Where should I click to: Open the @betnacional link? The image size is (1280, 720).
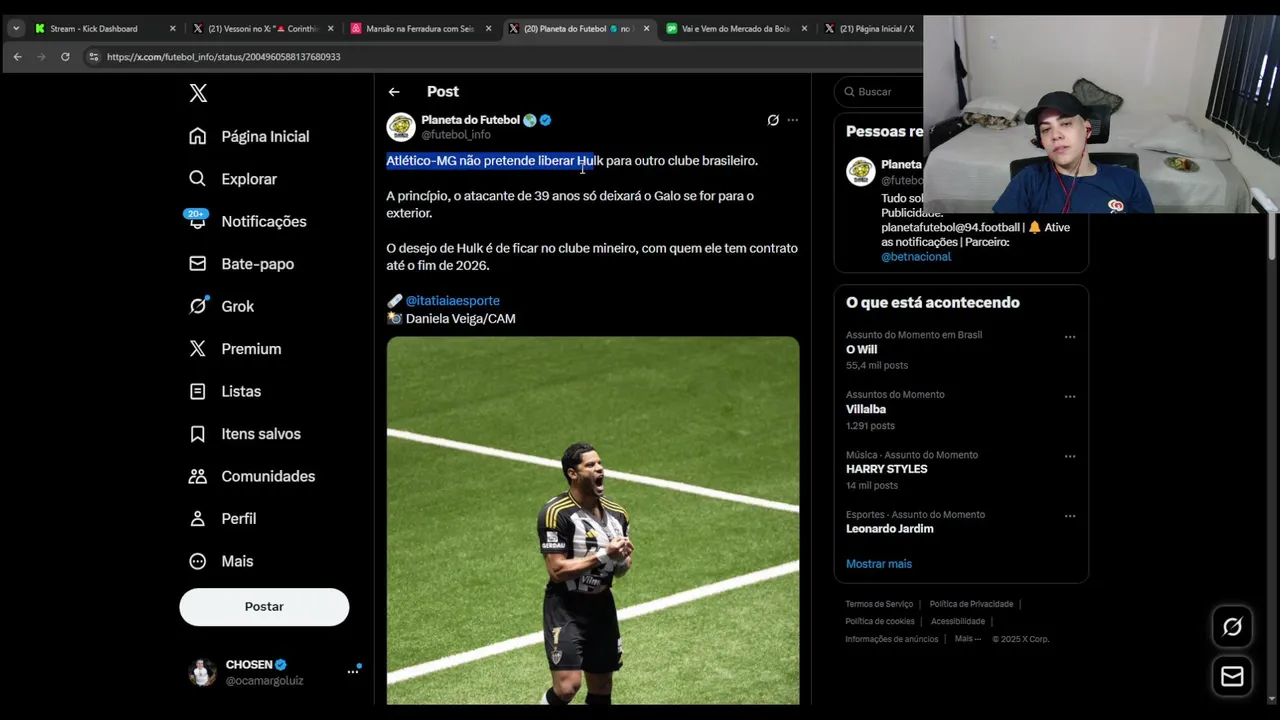tap(916, 257)
